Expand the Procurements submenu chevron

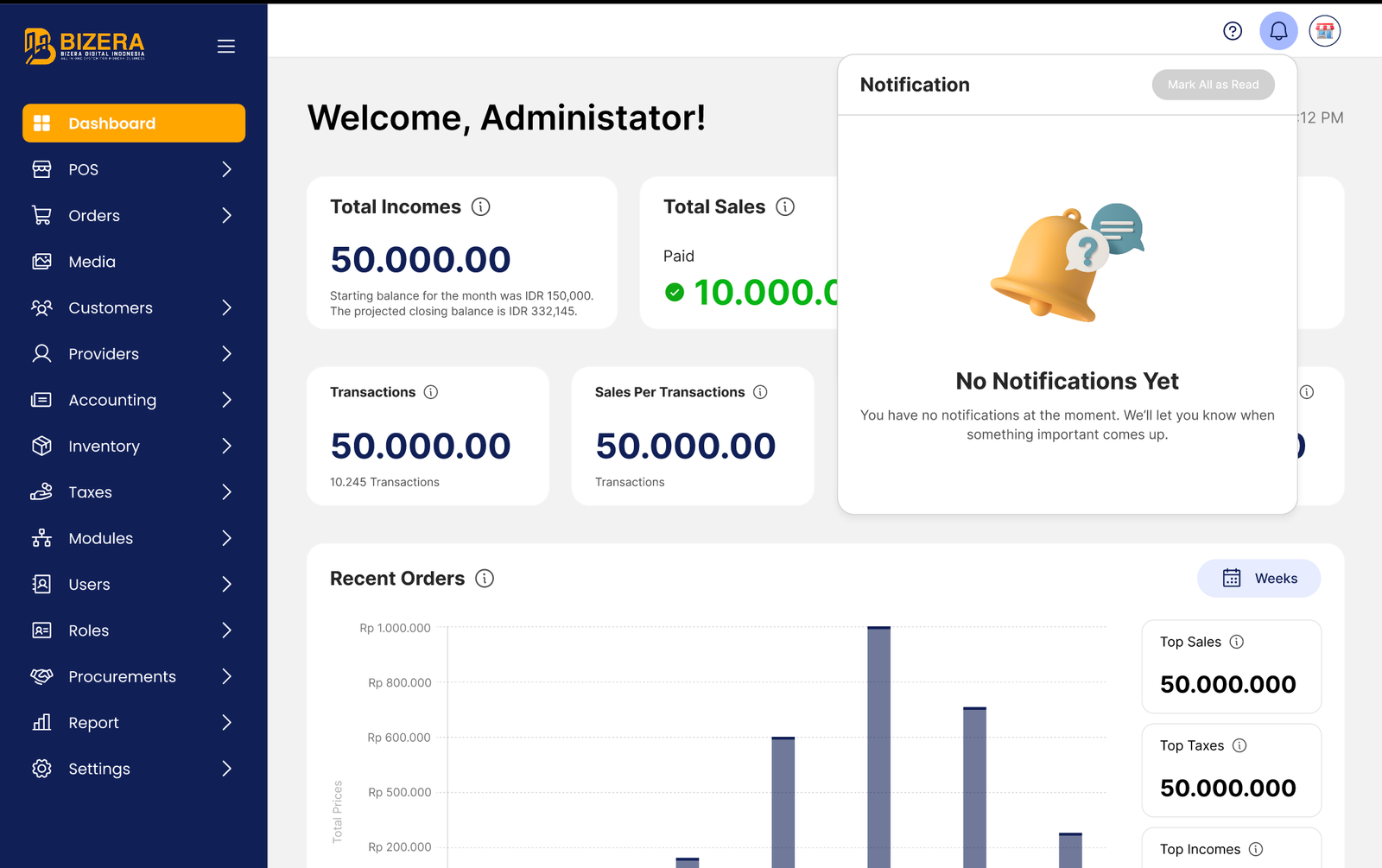(226, 676)
